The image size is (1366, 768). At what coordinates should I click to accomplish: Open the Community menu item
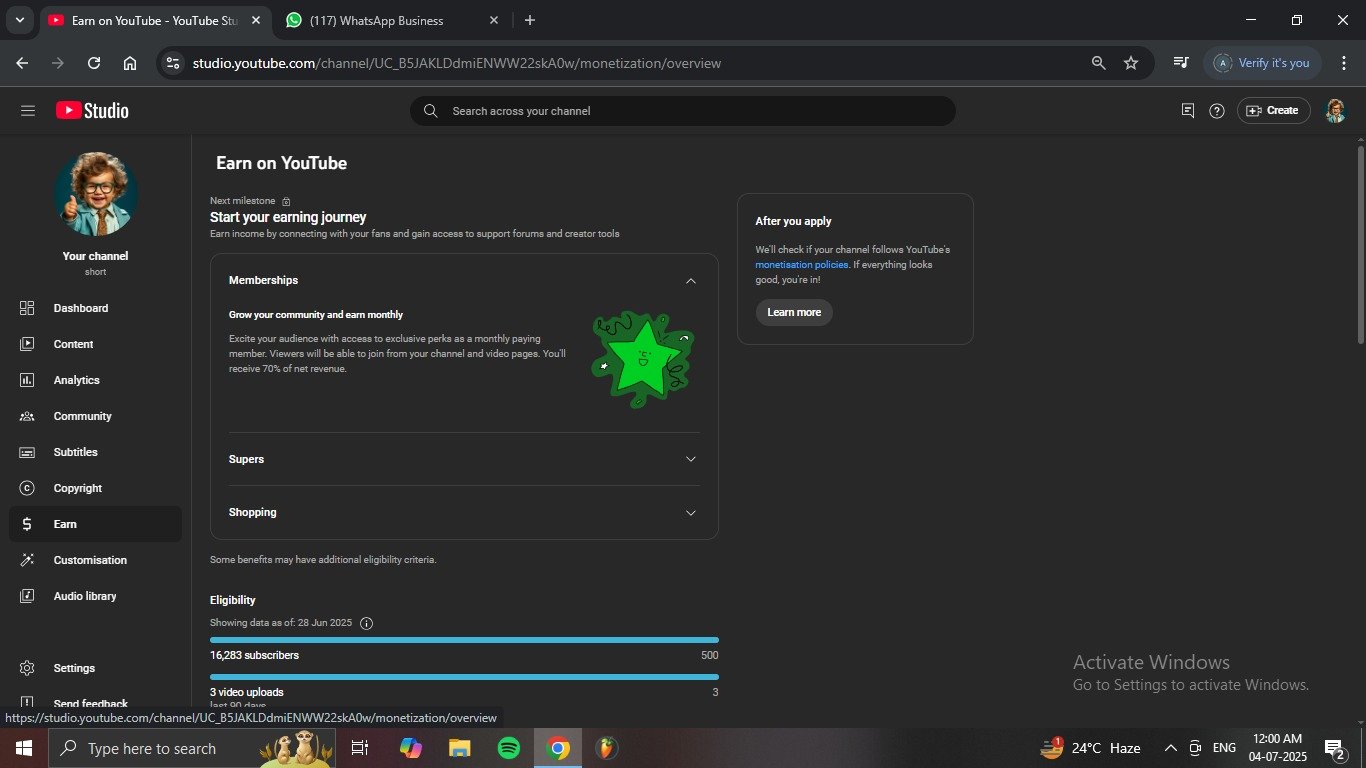coord(95,416)
